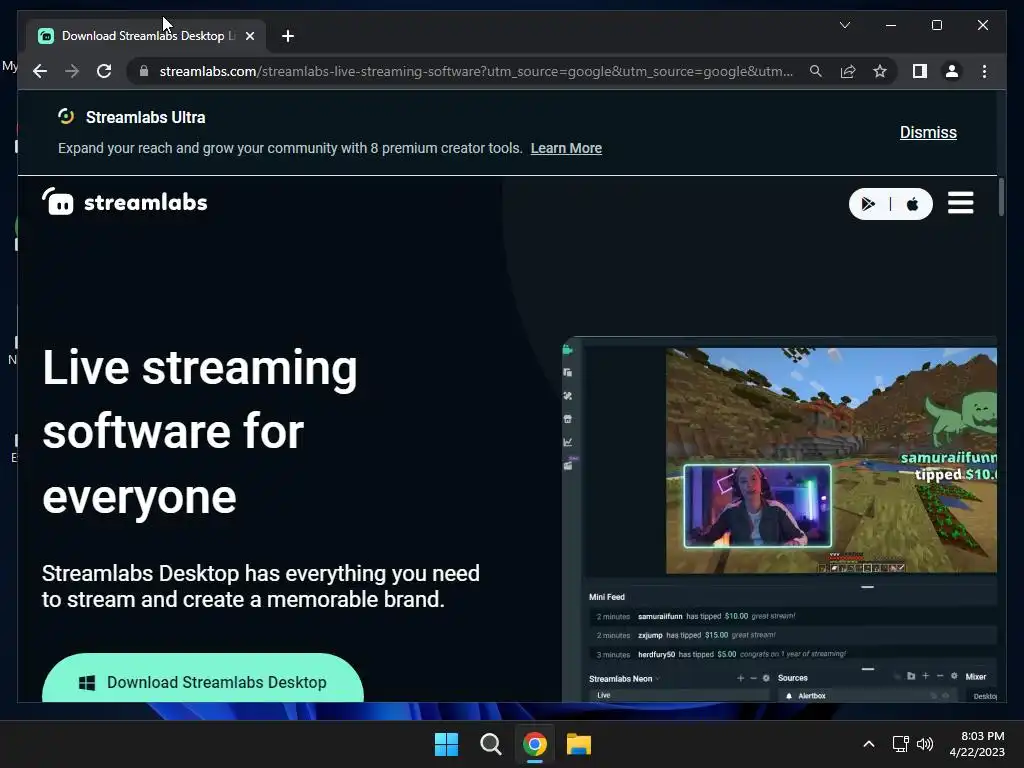Open the Chrome side panel
Screen dimensions: 1024x768
tap(920, 71)
